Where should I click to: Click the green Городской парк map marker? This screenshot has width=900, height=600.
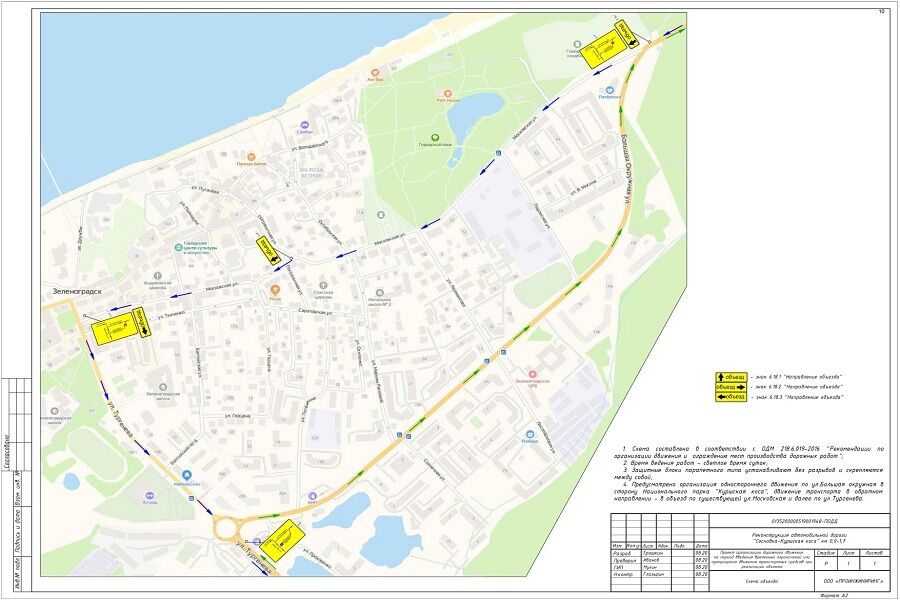pyautogui.click(x=435, y=137)
